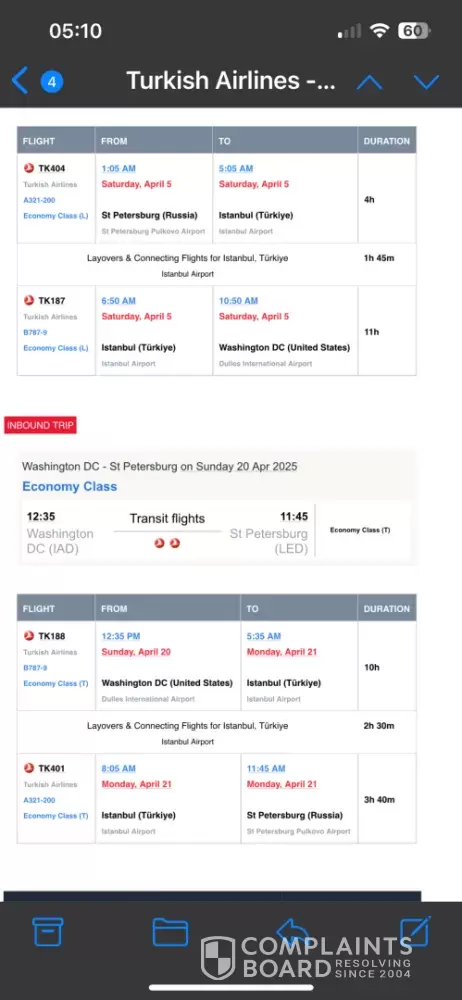Viewport: 462px width, 1000px height.
Task: Tap the 10:50 AM arrival time link
Action: [x=239, y=300]
